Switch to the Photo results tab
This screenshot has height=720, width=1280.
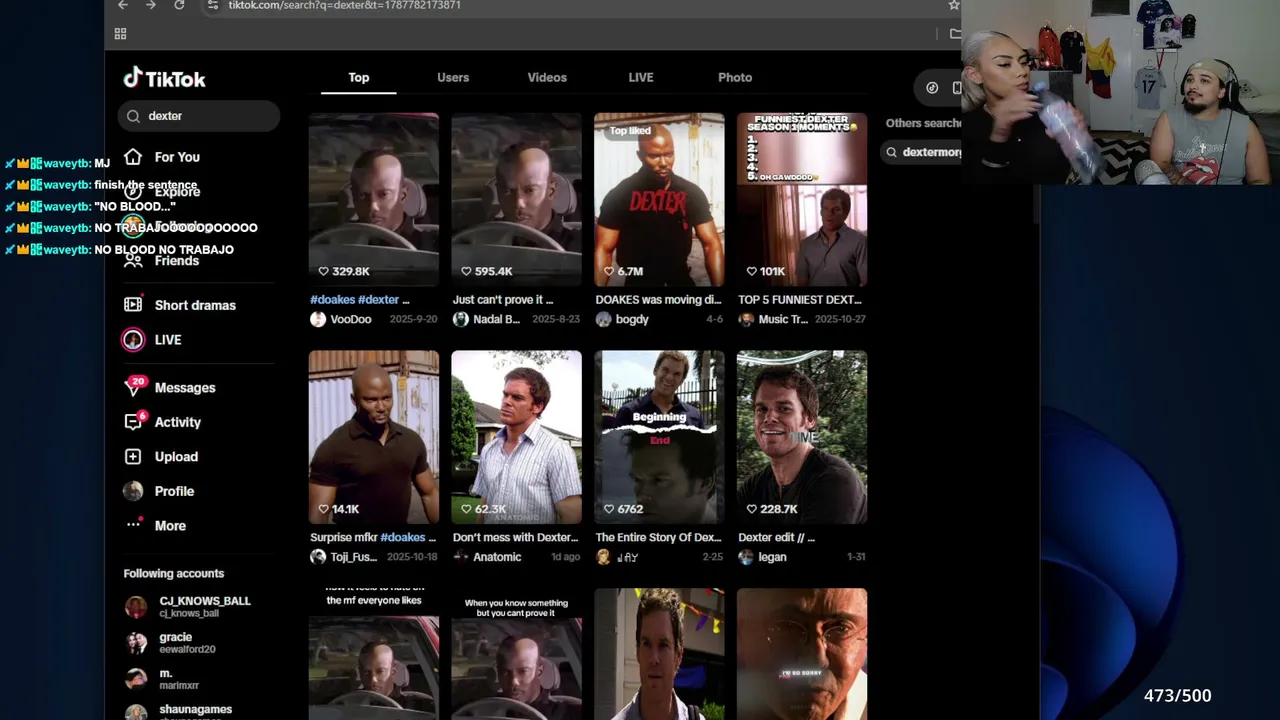(x=735, y=77)
